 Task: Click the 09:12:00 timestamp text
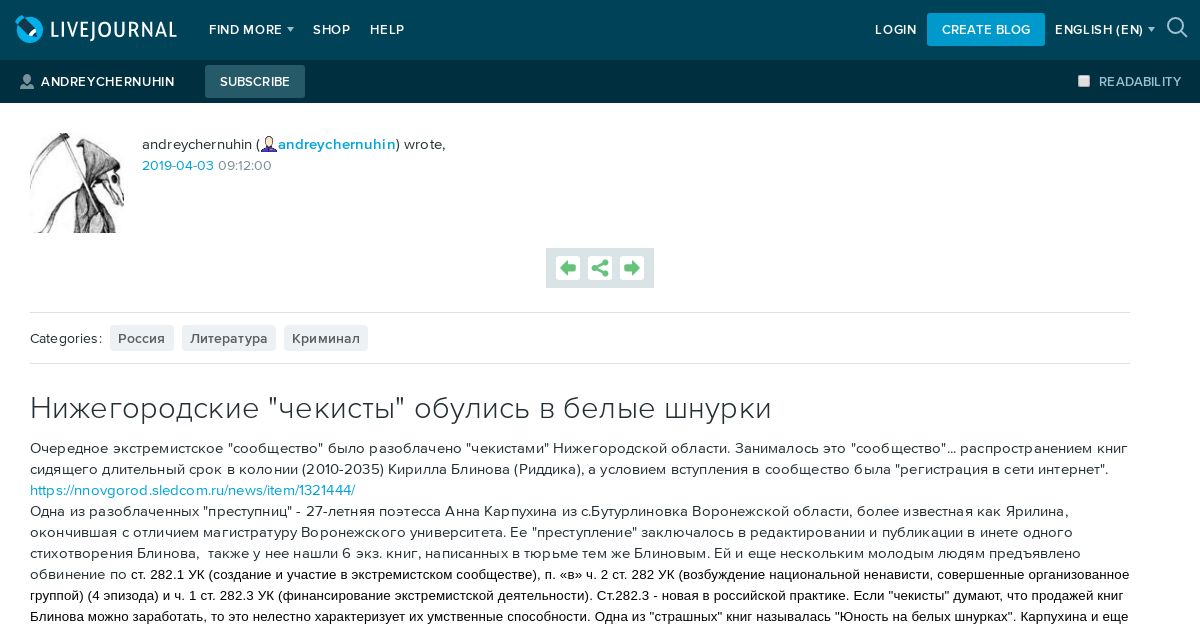coord(245,165)
